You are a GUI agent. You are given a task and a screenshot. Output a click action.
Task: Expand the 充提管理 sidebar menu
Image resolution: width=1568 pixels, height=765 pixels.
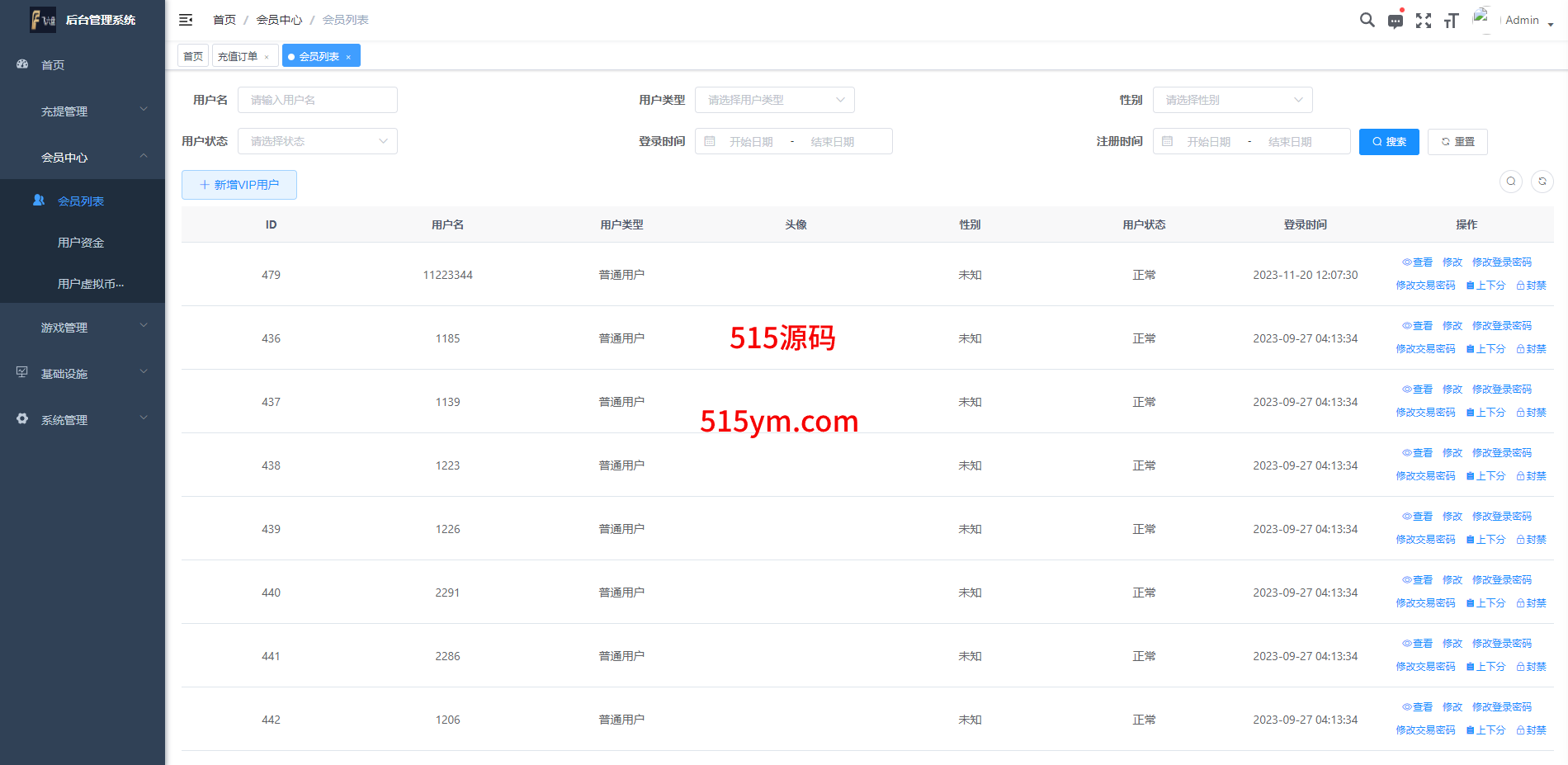click(x=83, y=111)
